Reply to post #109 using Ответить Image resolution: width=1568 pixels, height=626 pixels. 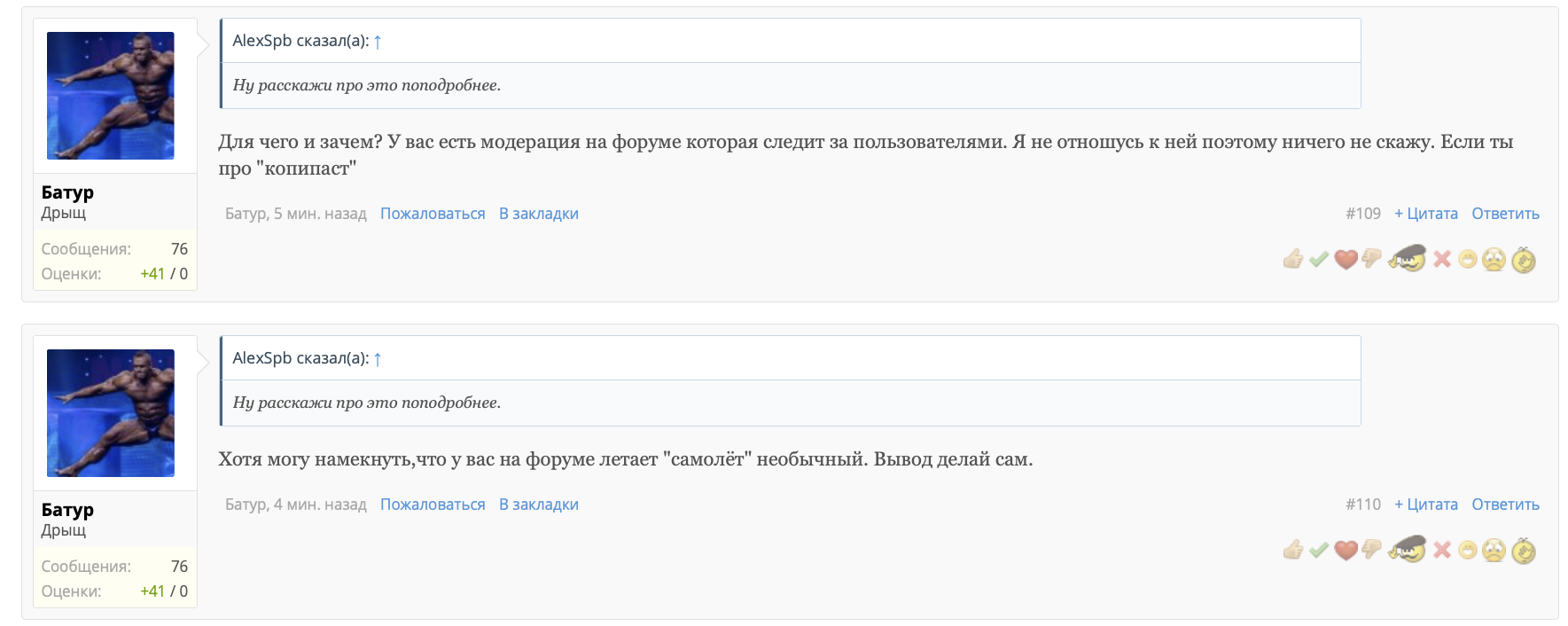(x=1505, y=214)
